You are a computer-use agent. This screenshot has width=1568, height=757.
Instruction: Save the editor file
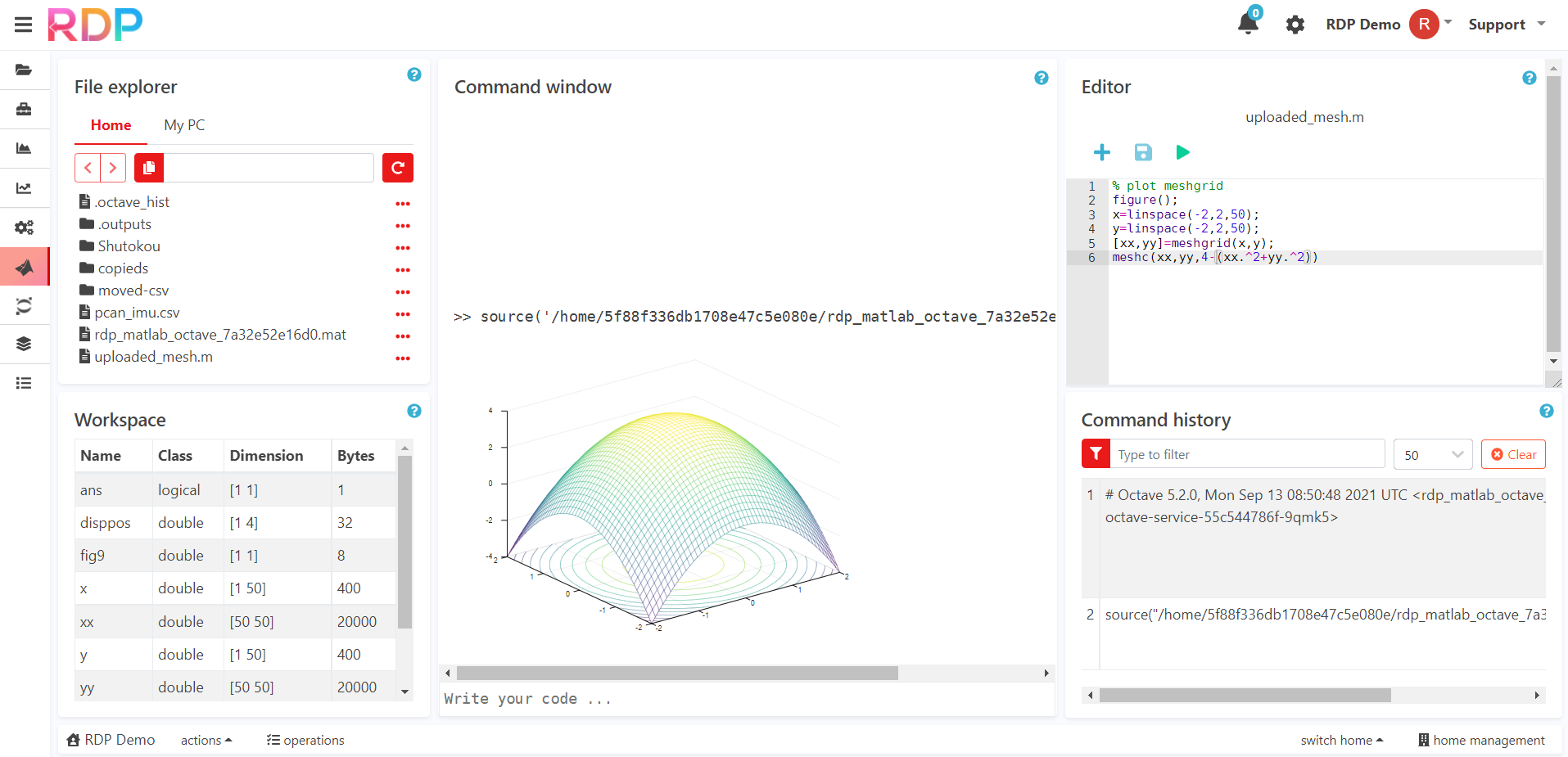click(x=1143, y=152)
